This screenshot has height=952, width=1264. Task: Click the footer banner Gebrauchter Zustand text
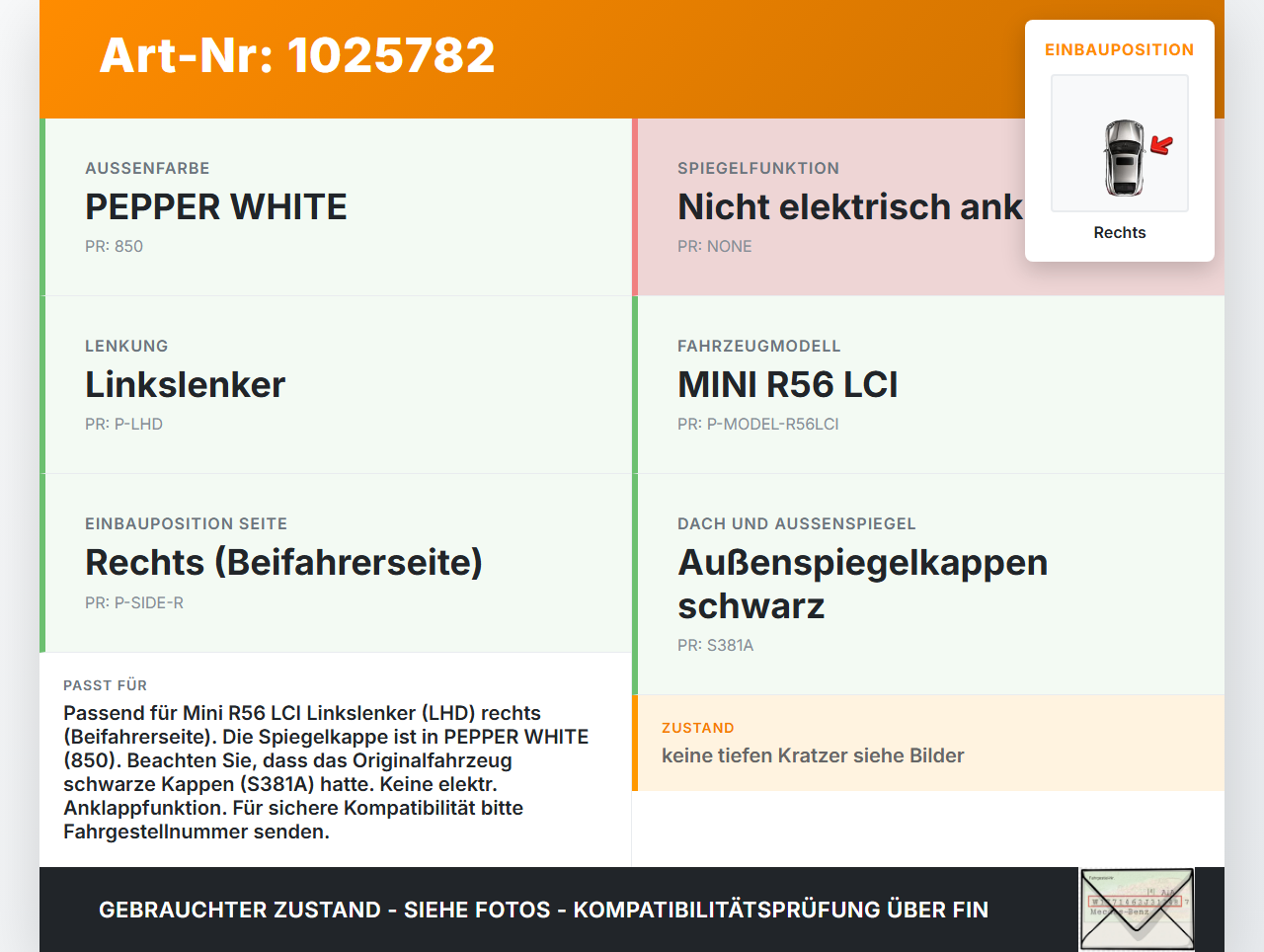tap(543, 910)
